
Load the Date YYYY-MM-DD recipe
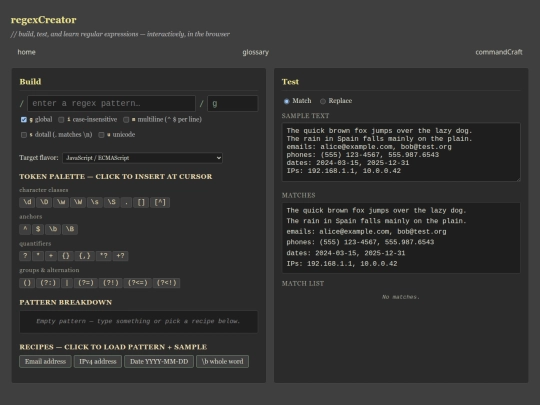click(159, 362)
